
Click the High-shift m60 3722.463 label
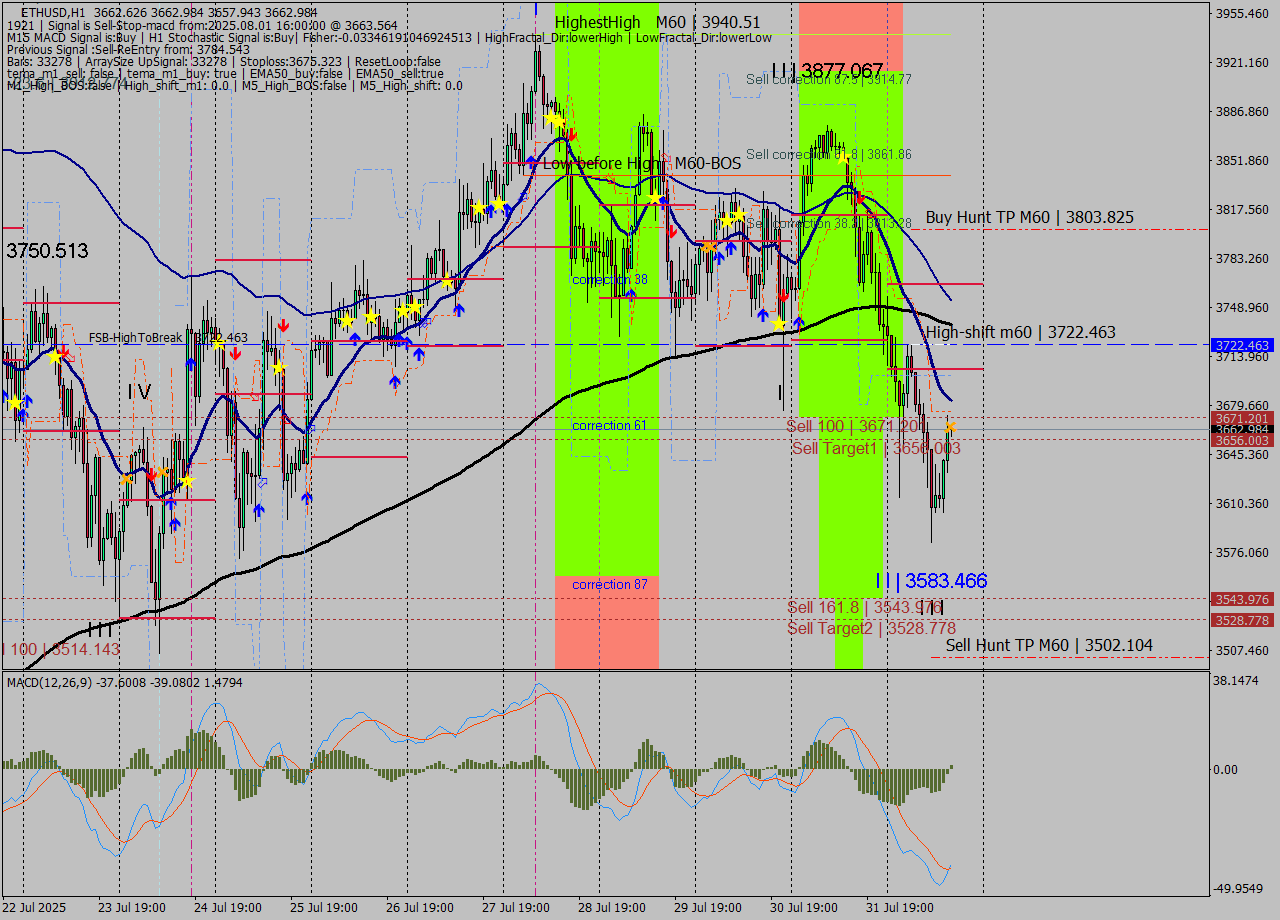[x=1020, y=332]
